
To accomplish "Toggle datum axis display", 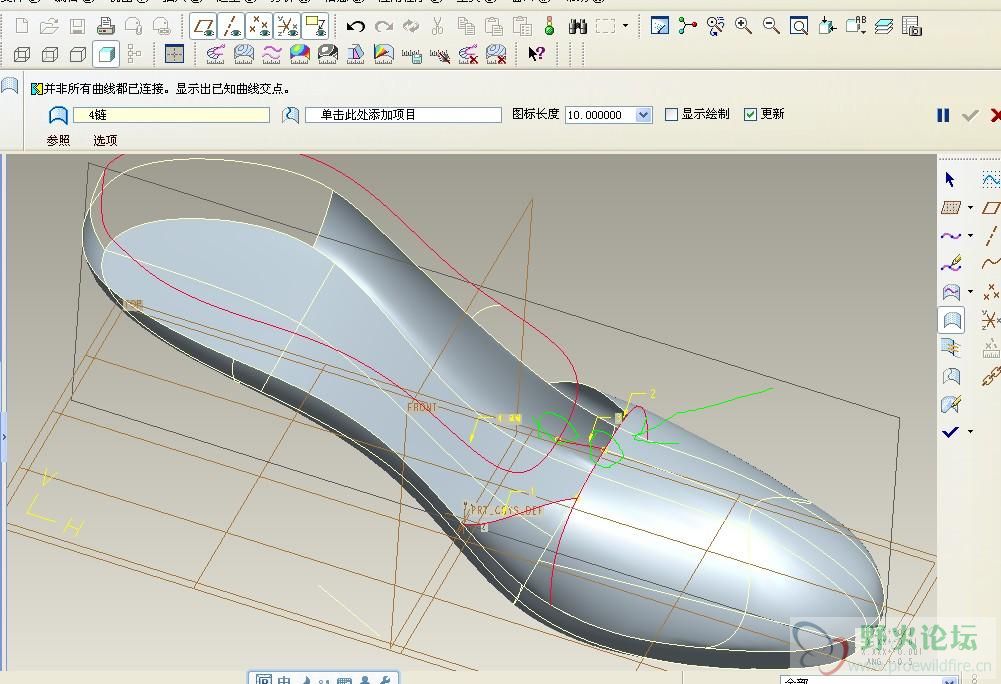I will tap(231, 26).
